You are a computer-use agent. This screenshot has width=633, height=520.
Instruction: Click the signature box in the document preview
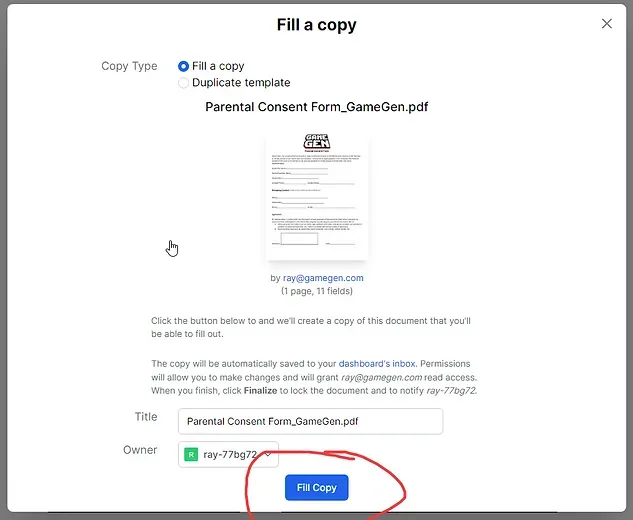coord(299,238)
